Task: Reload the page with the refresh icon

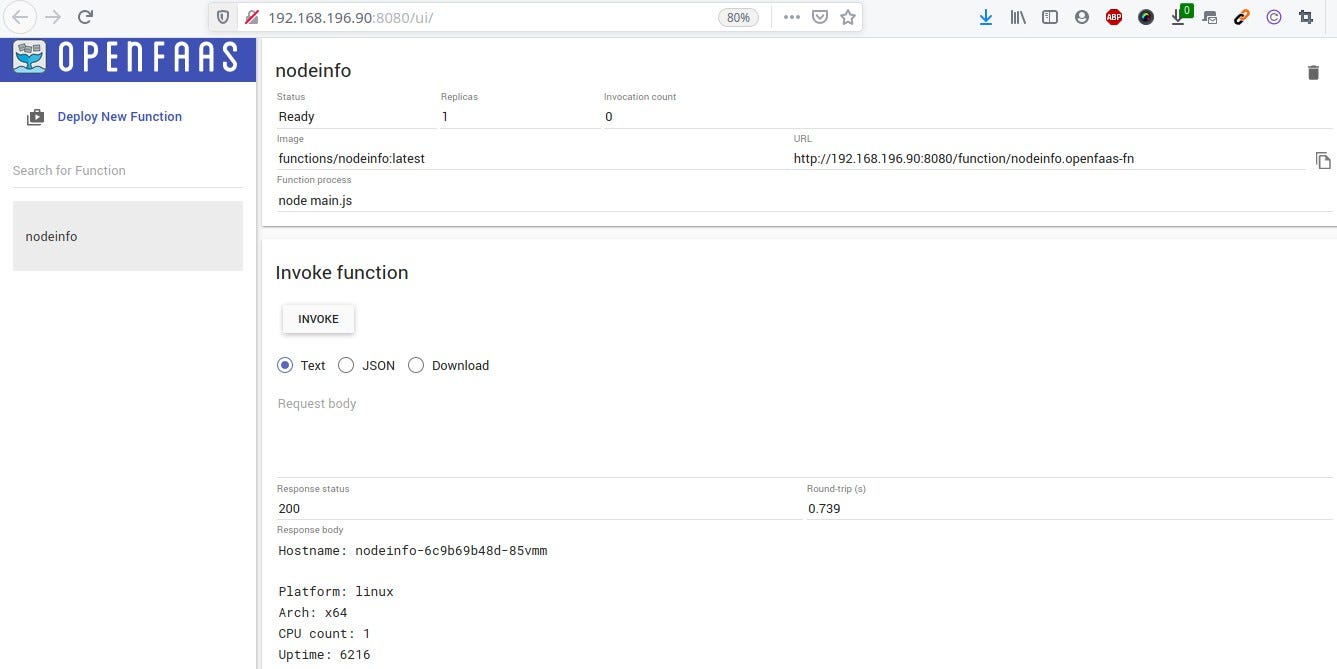Action: click(85, 17)
